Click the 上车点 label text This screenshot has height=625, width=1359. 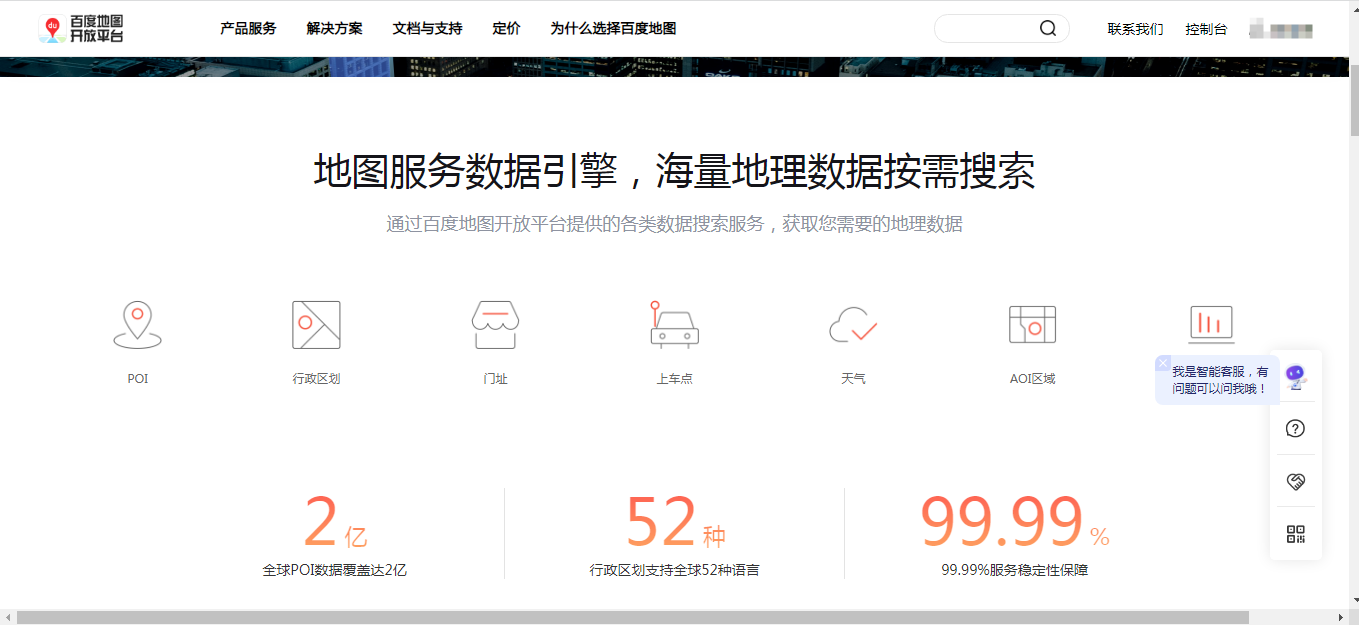point(674,379)
